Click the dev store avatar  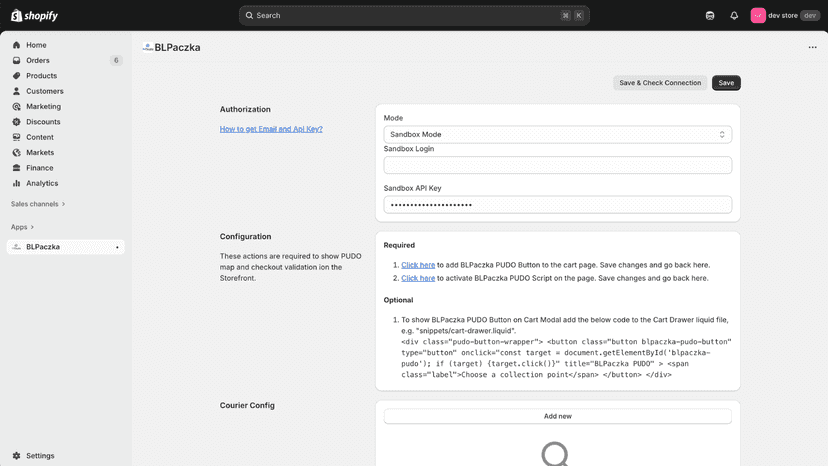coord(758,15)
